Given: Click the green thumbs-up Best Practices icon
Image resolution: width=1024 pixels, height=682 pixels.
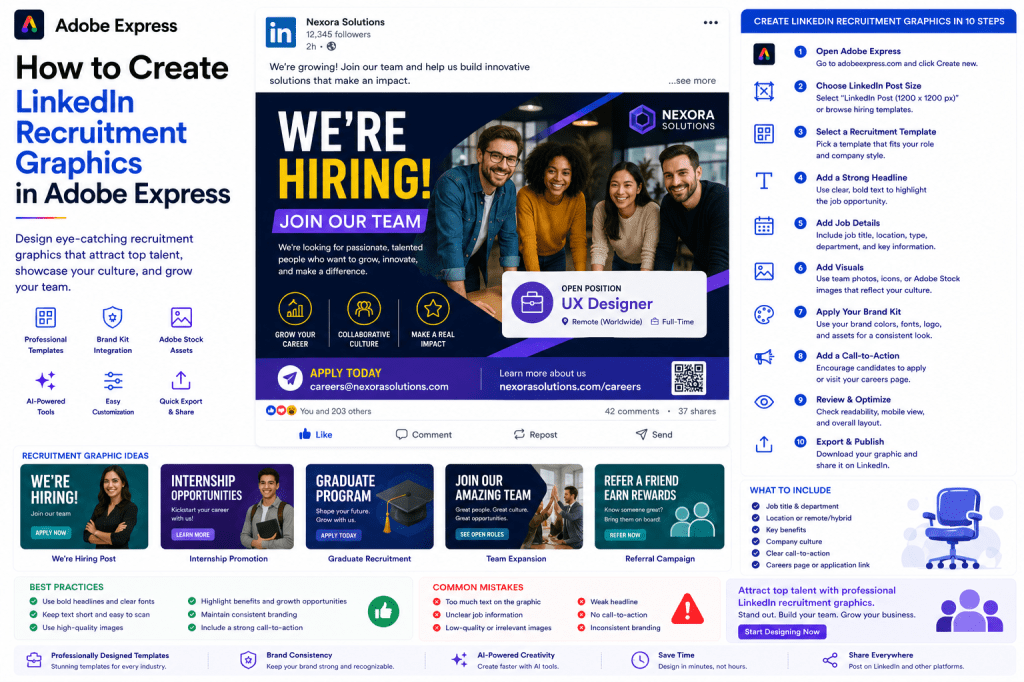Looking at the screenshot, I should coord(383,611).
